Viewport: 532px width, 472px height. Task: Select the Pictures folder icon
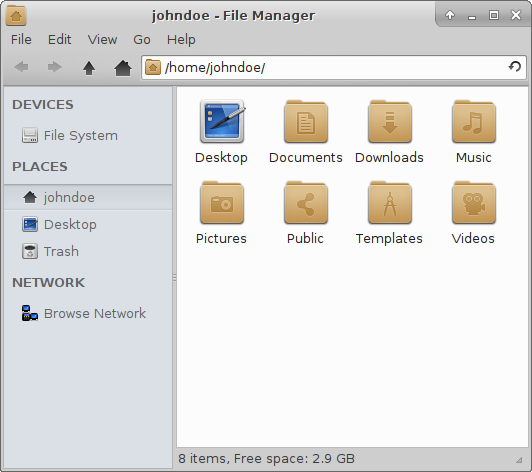tap(222, 203)
